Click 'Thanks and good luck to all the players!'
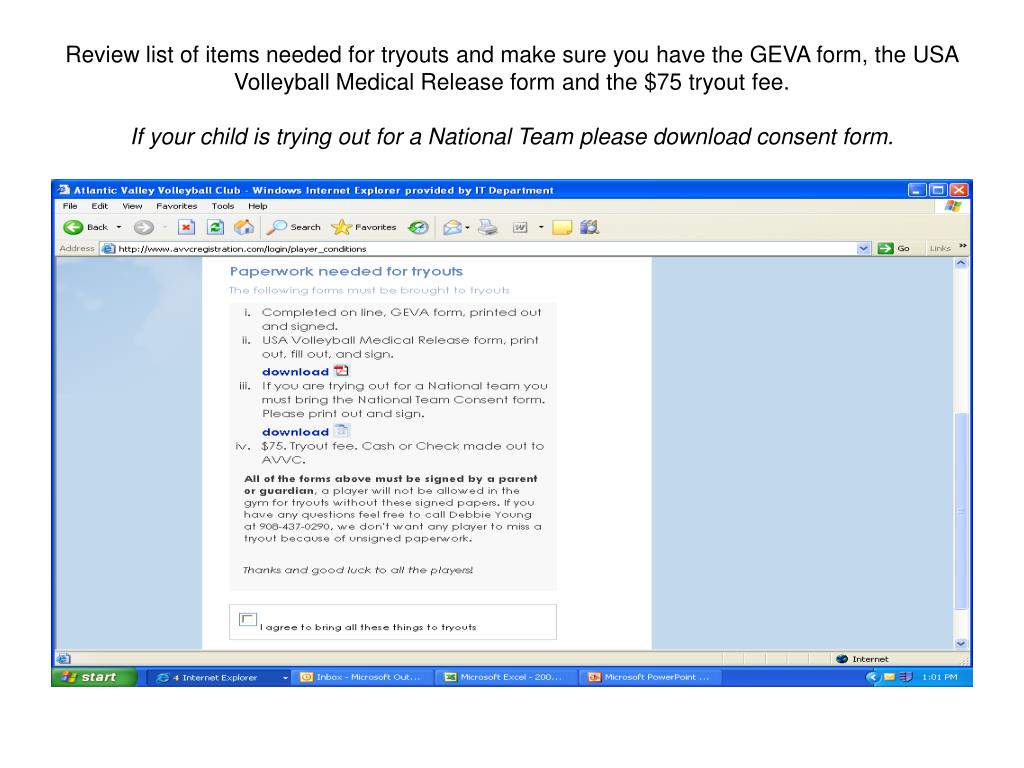1024x768 pixels. point(358,570)
